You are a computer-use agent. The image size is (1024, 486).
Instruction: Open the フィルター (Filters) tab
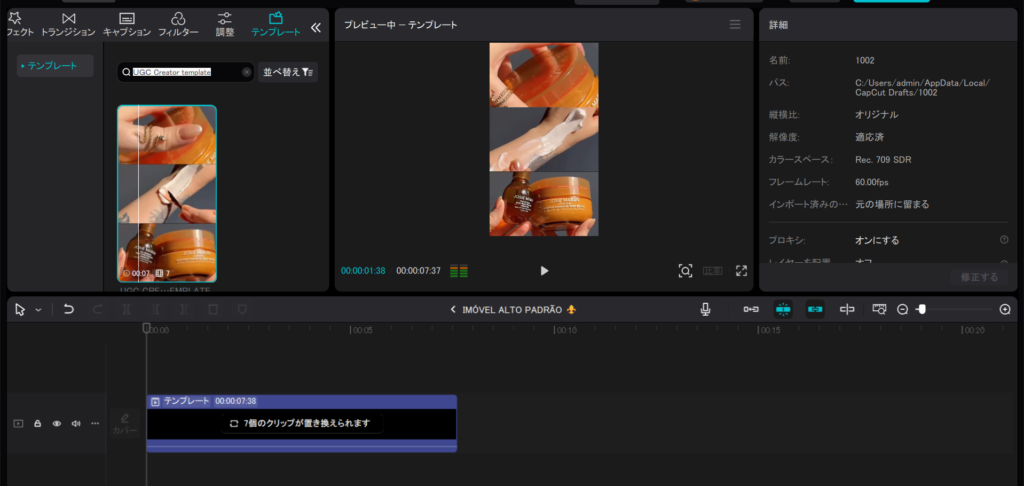point(178,24)
